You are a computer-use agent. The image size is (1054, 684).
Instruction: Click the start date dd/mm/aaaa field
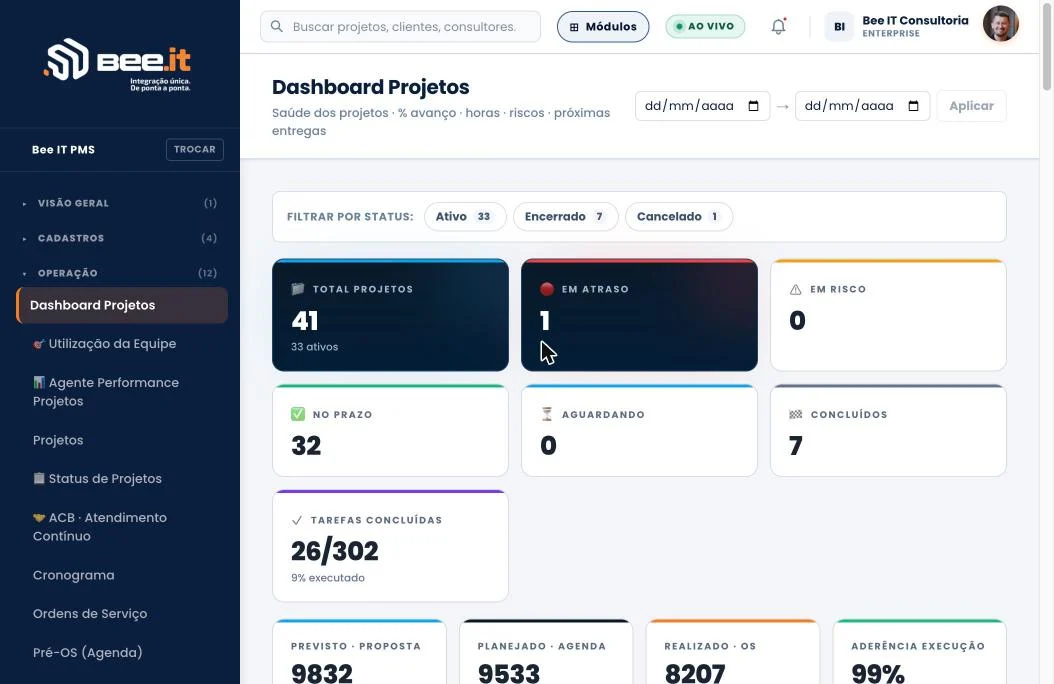click(702, 106)
